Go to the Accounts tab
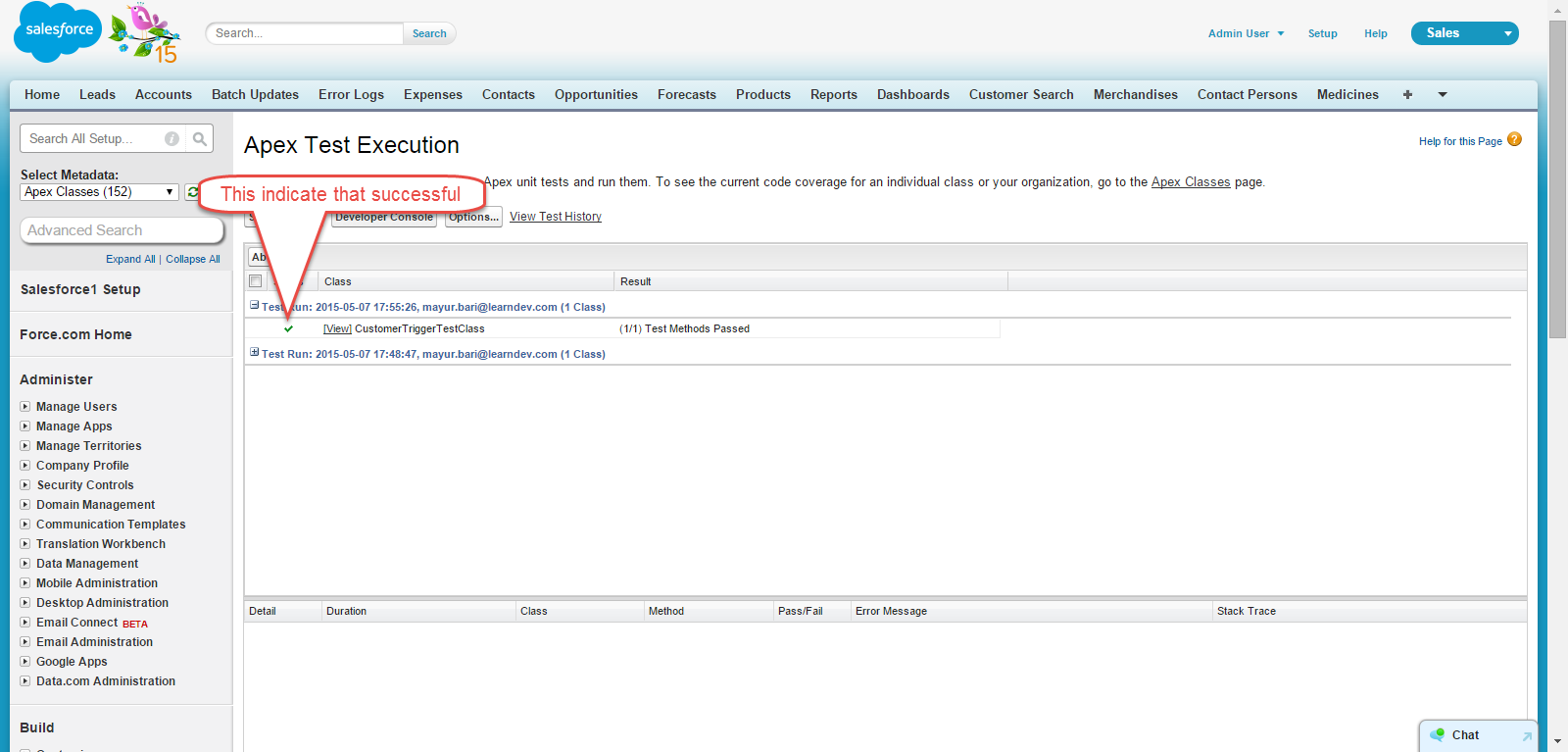The width and height of the screenshot is (1568, 752). coord(164,95)
